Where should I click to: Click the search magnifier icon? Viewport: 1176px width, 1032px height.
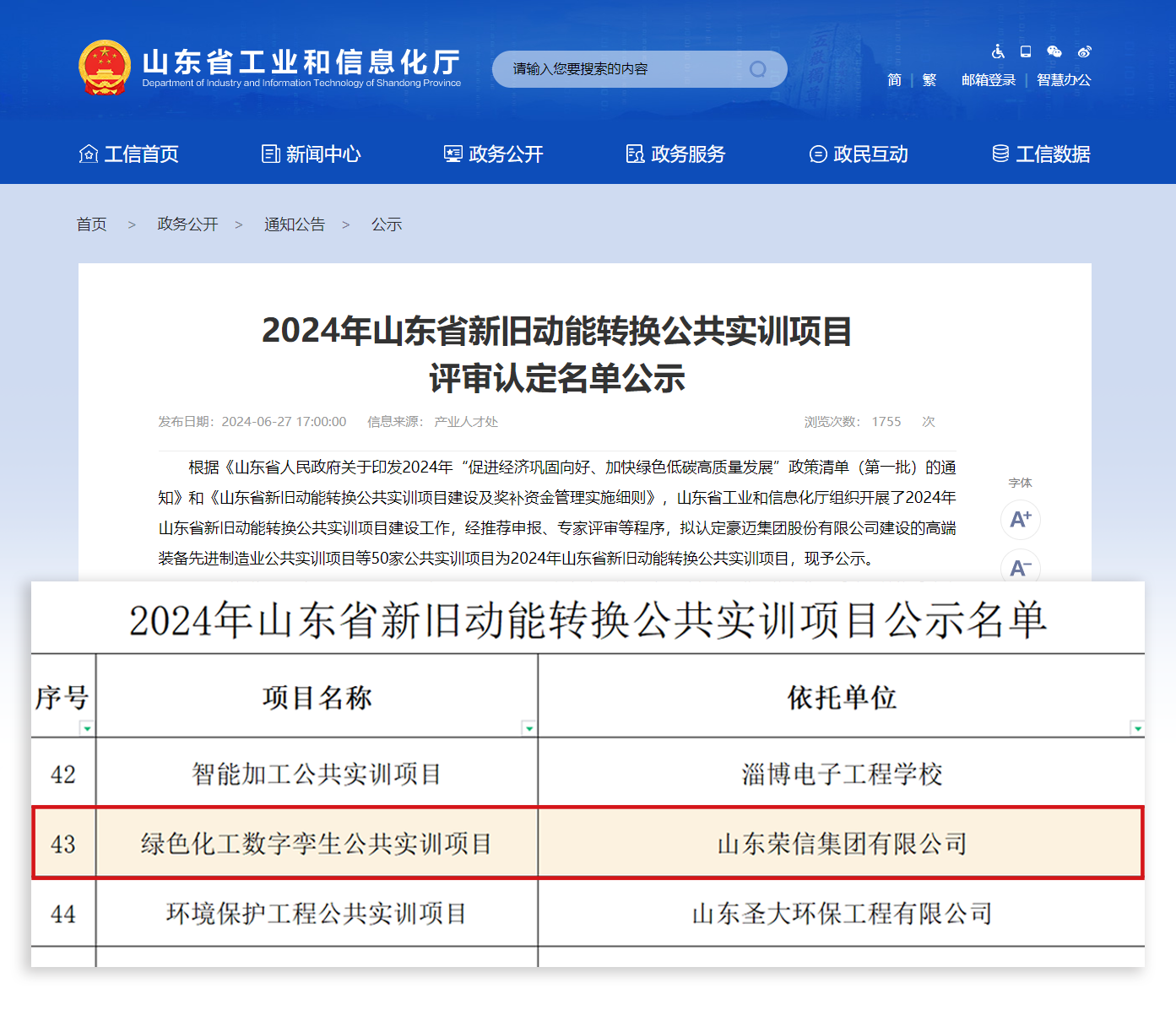tap(757, 69)
